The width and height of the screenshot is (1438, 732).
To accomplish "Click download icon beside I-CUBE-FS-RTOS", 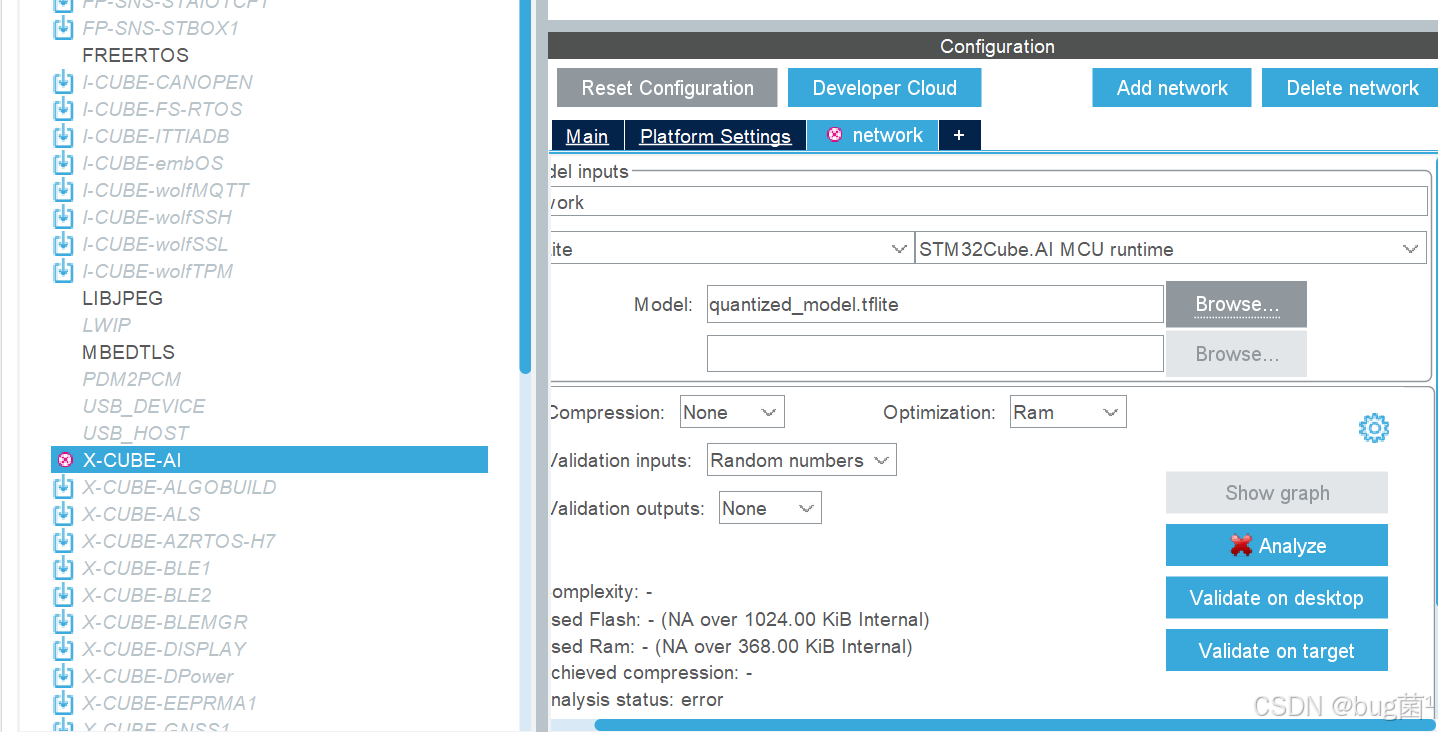I will pos(63,109).
